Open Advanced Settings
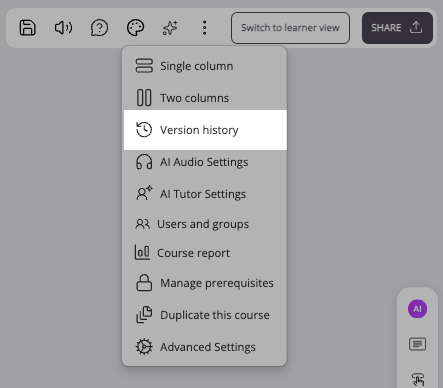 click(x=205, y=347)
